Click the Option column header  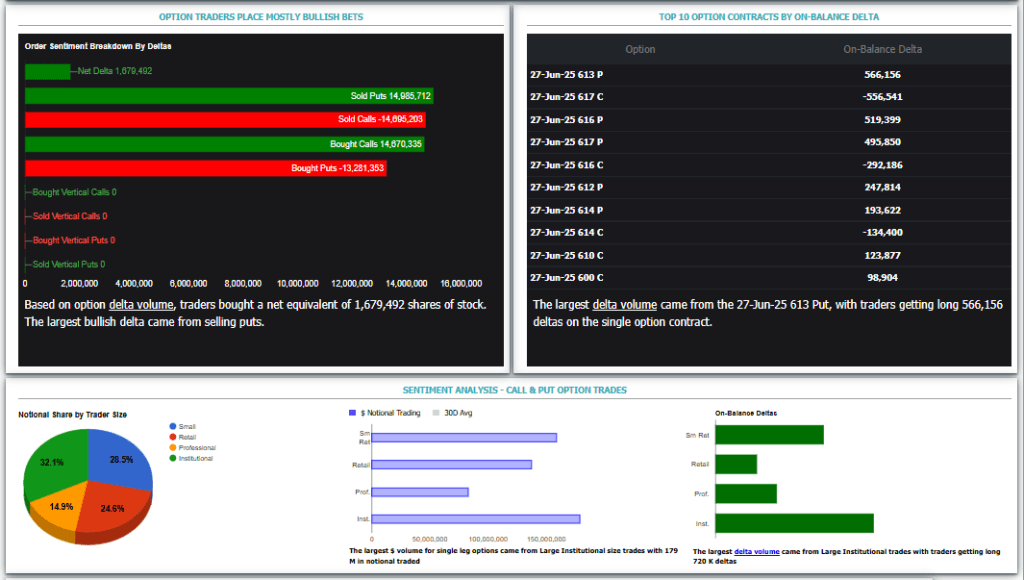pos(640,49)
